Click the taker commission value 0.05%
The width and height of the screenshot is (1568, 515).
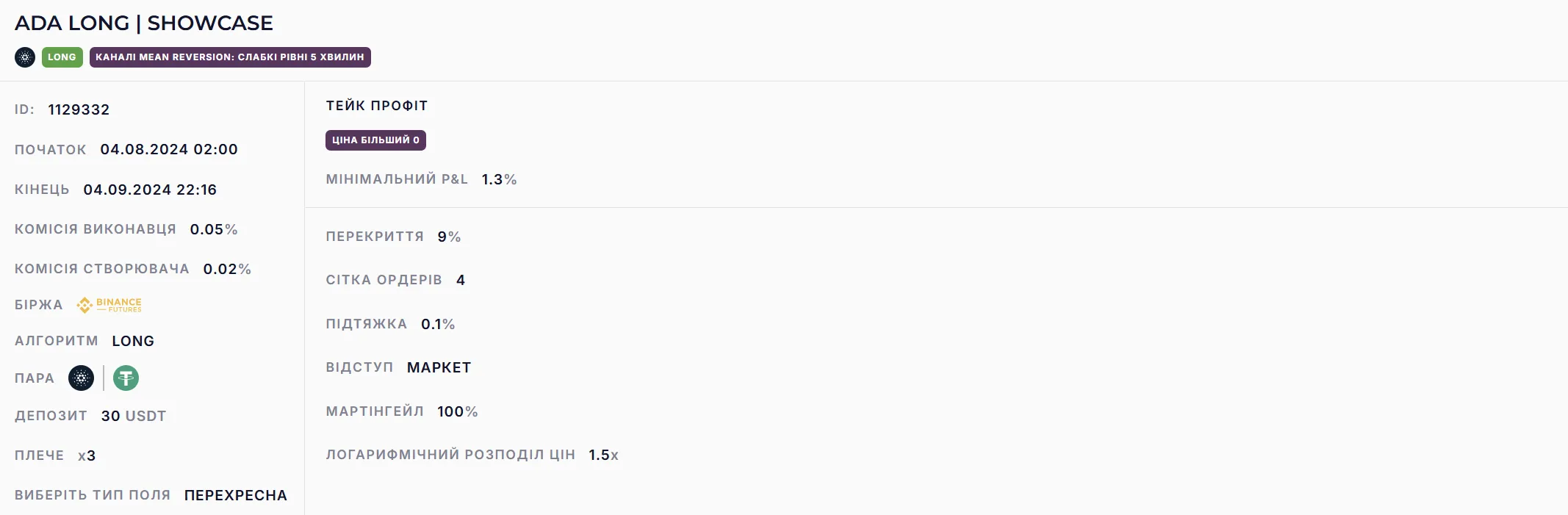click(x=214, y=229)
